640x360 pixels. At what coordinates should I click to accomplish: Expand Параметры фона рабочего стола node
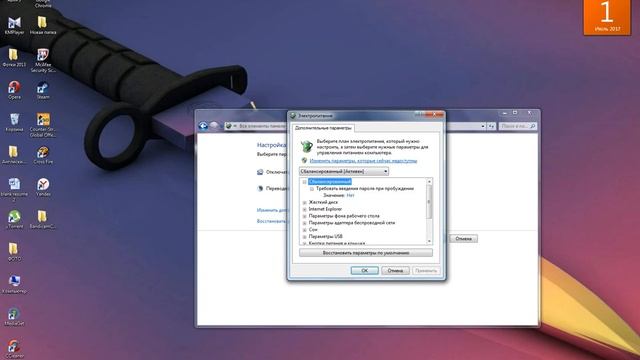click(x=304, y=216)
